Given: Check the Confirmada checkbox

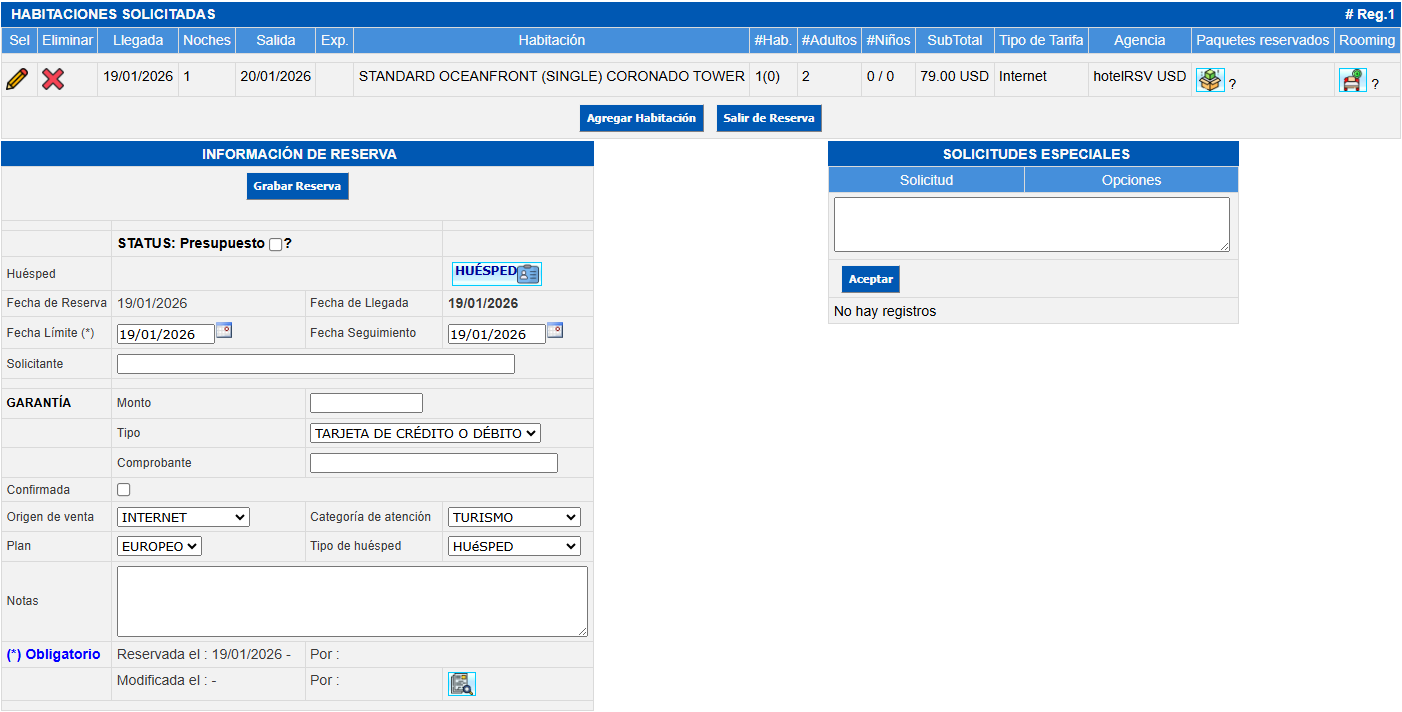Looking at the screenshot, I should (x=124, y=490).
